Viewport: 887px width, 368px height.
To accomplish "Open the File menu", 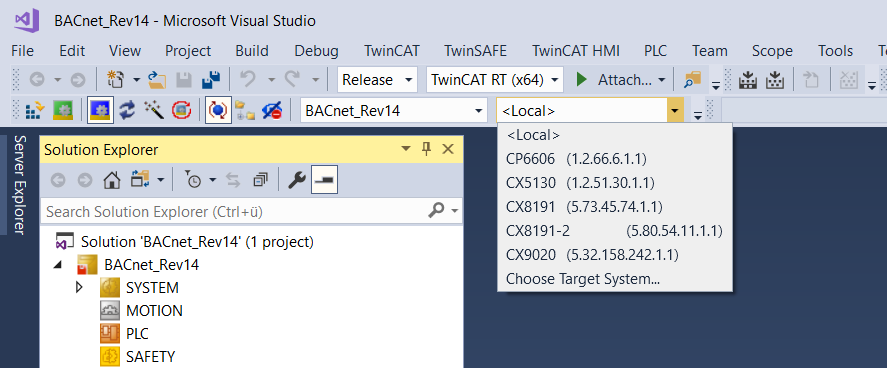I will click(23, 51).
